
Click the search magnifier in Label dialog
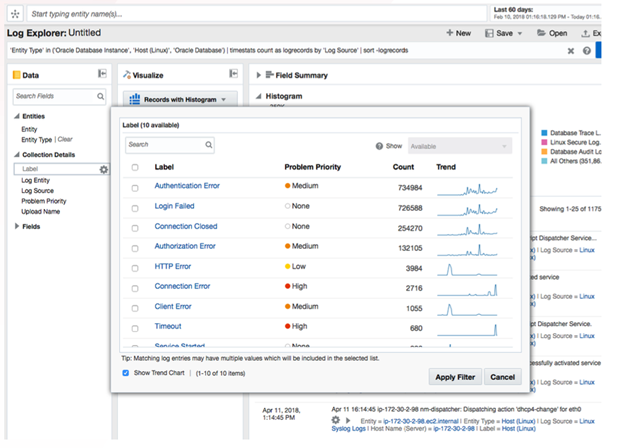pyautogui.click(x=208, y=145)
